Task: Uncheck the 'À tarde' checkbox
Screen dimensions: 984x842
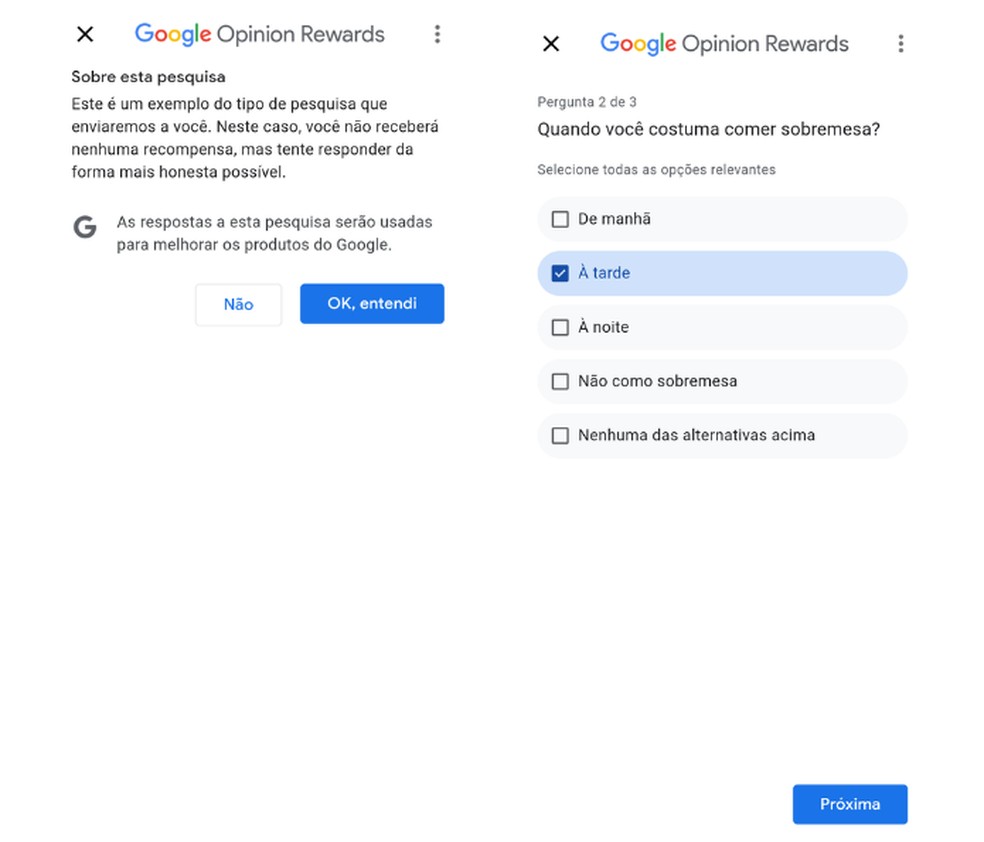Action: click(x=560, y=273)
